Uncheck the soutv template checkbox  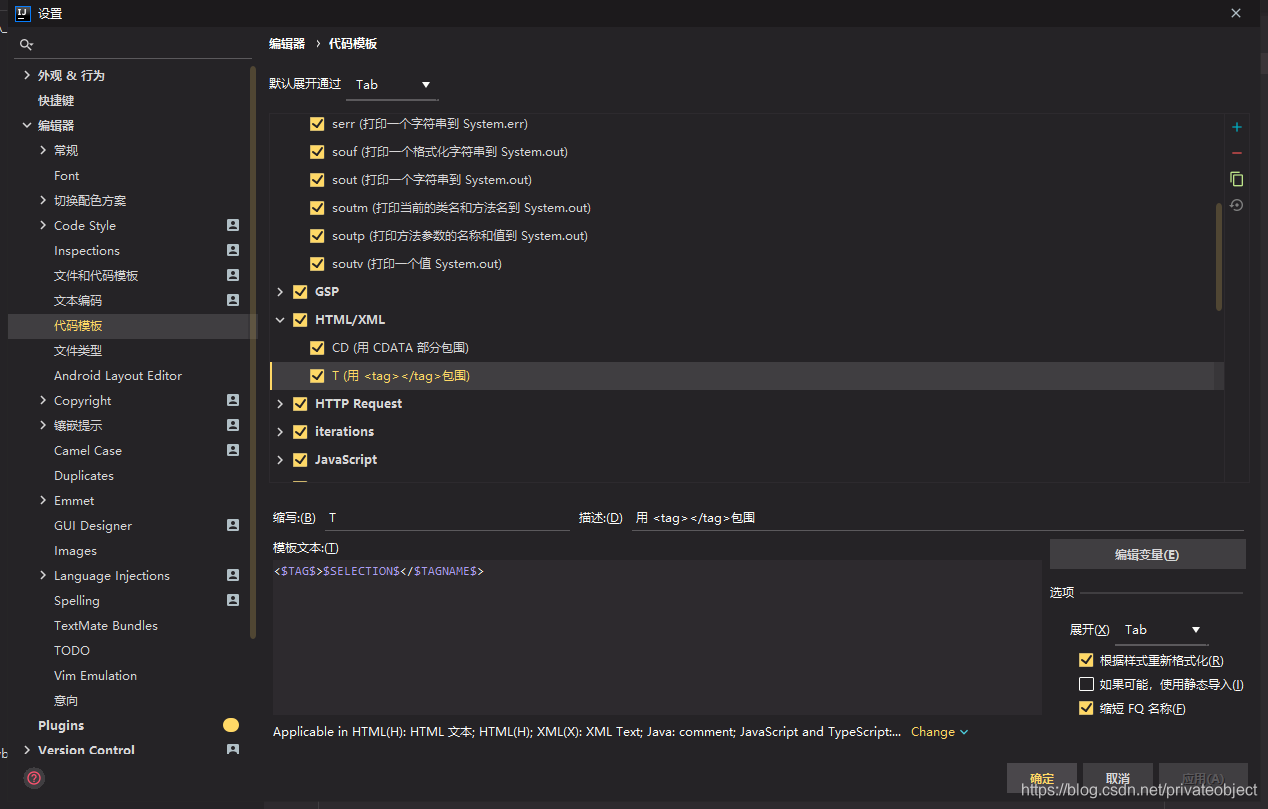[x=317, y=264]
